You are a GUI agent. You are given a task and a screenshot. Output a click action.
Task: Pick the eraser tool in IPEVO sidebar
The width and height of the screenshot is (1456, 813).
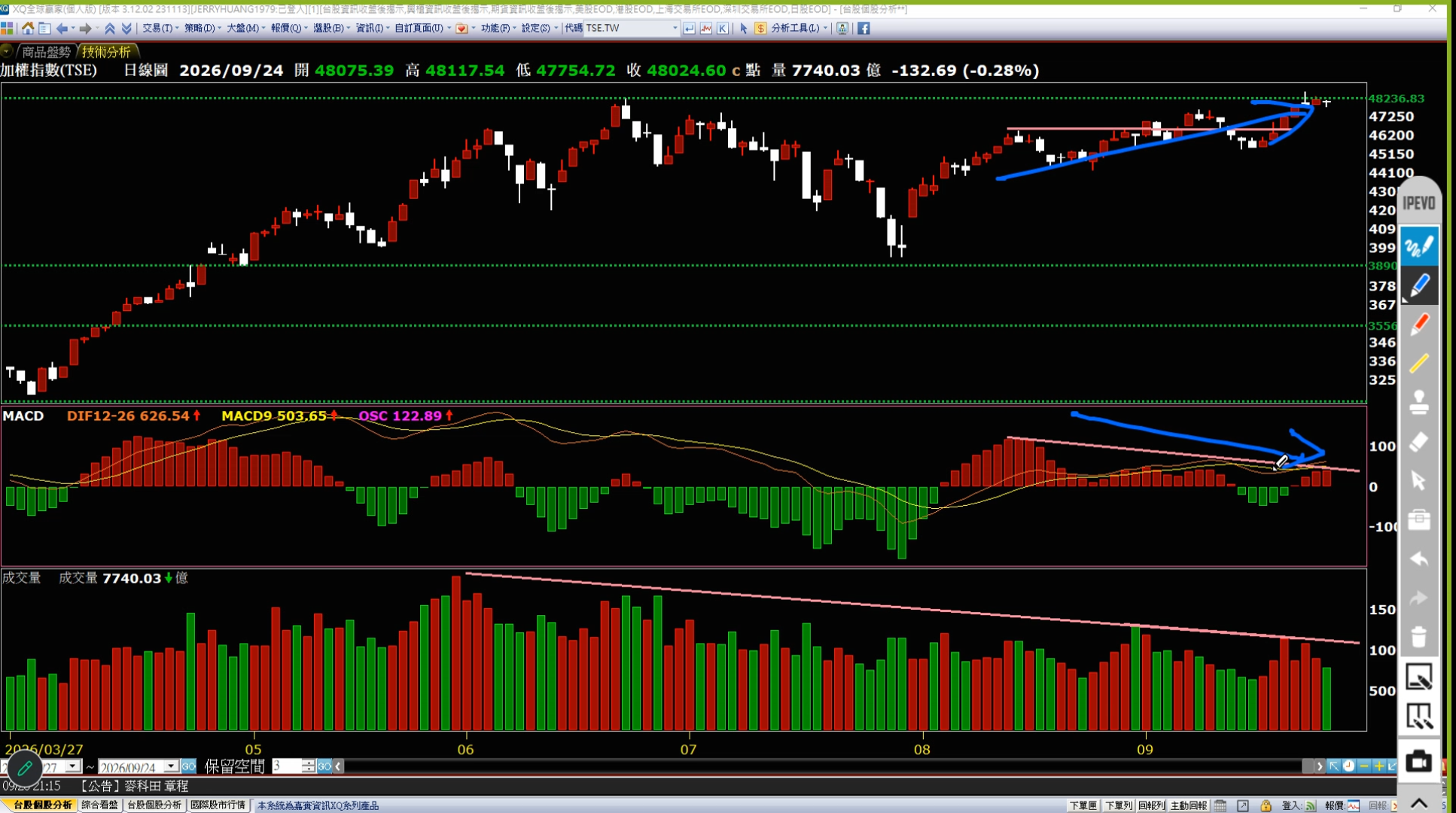point(1419,442)
